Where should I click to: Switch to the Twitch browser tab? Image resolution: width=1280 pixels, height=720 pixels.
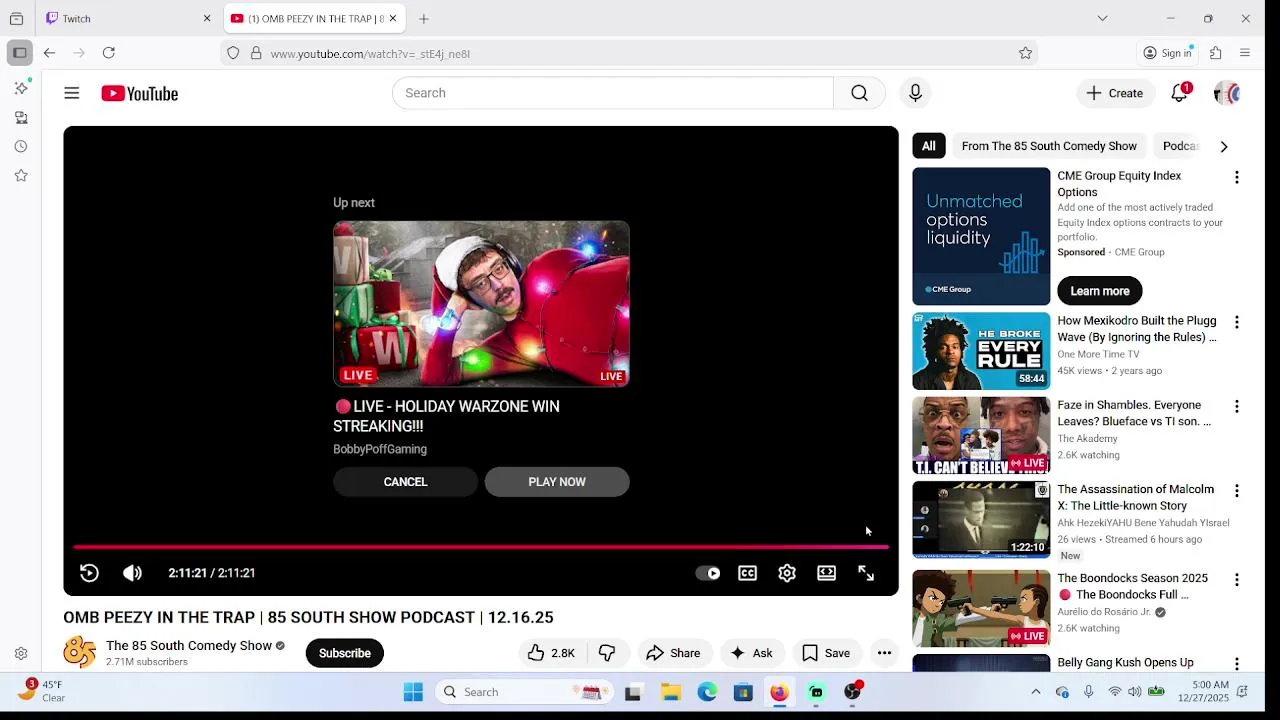[x=128, y=18]
